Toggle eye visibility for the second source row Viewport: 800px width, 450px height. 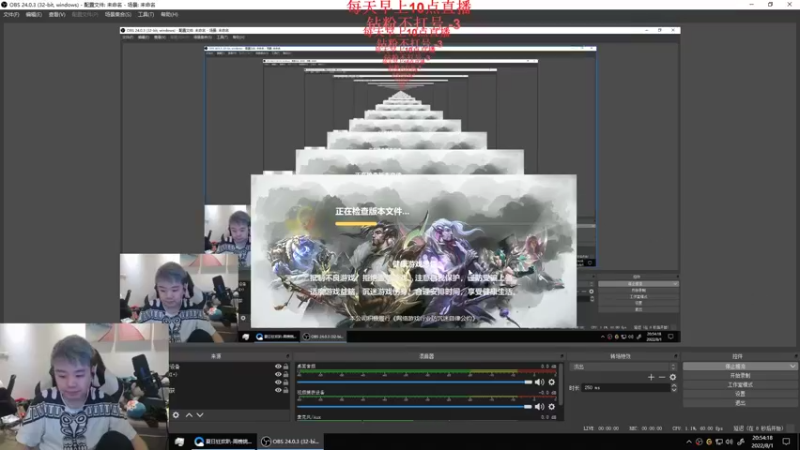click(278, 374)
